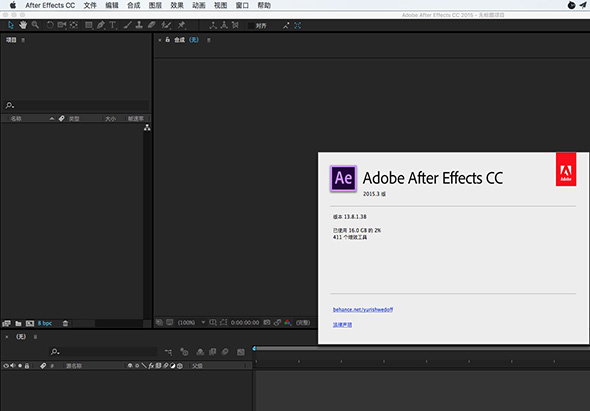Viewport: 590px width, 411px height.
Task: Select the Zoom magnifier tool
Action: [x=35, y=25]
